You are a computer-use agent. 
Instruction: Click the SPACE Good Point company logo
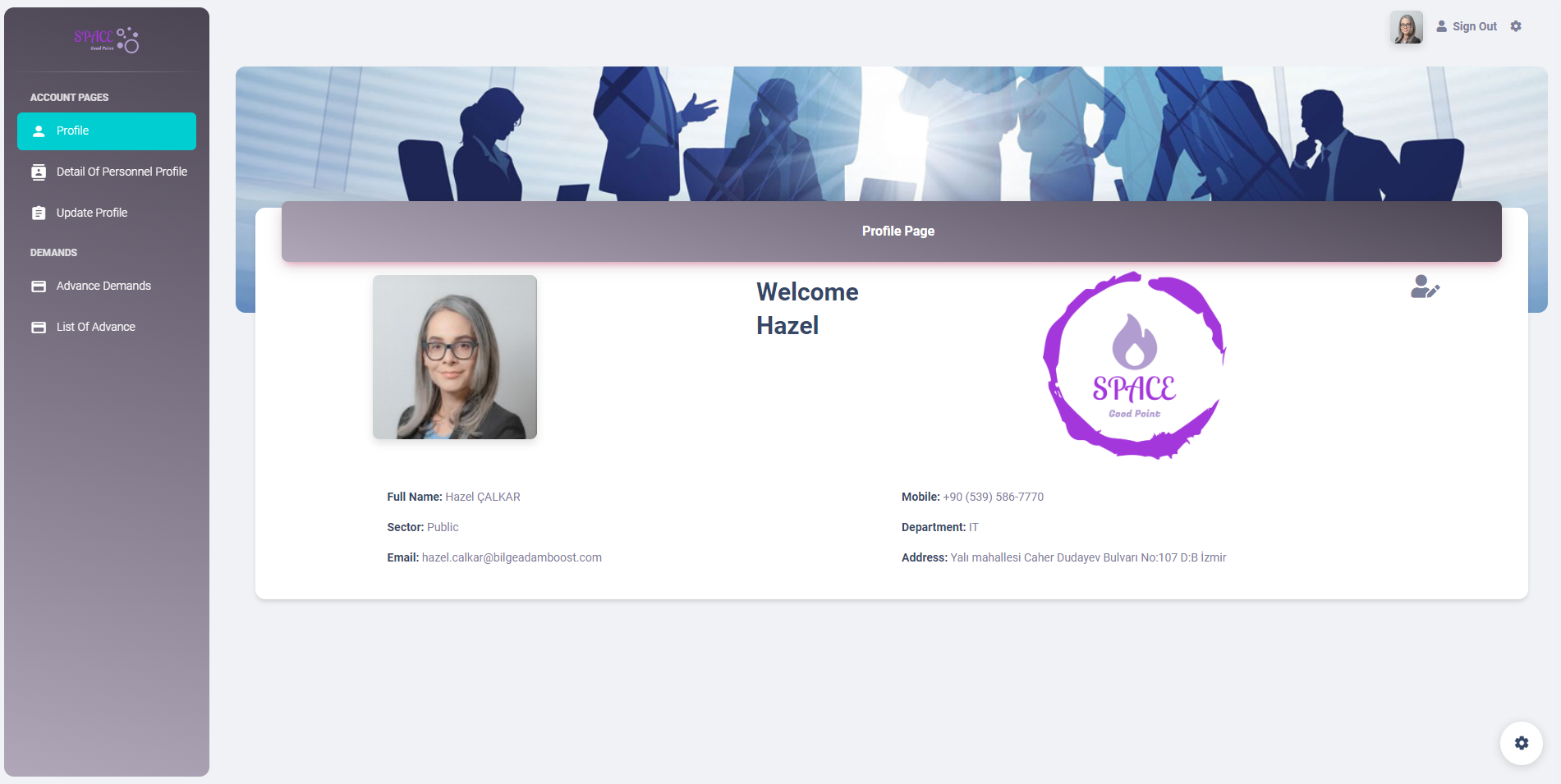[x=1134, y=365]
